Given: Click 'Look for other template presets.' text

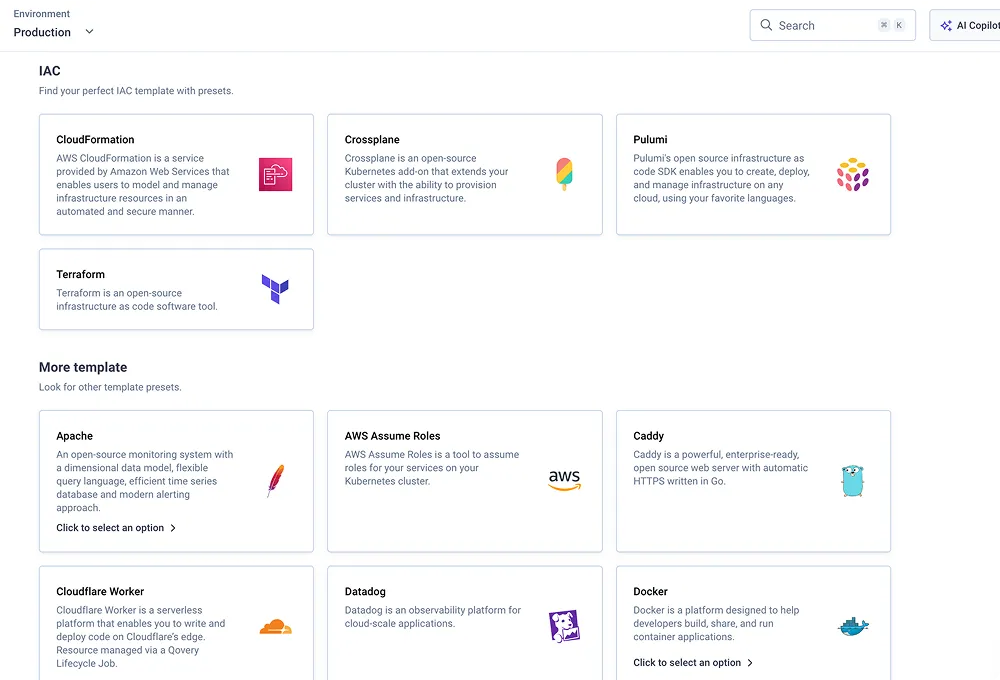Looking at the screenshot, I should click(110, 387).
